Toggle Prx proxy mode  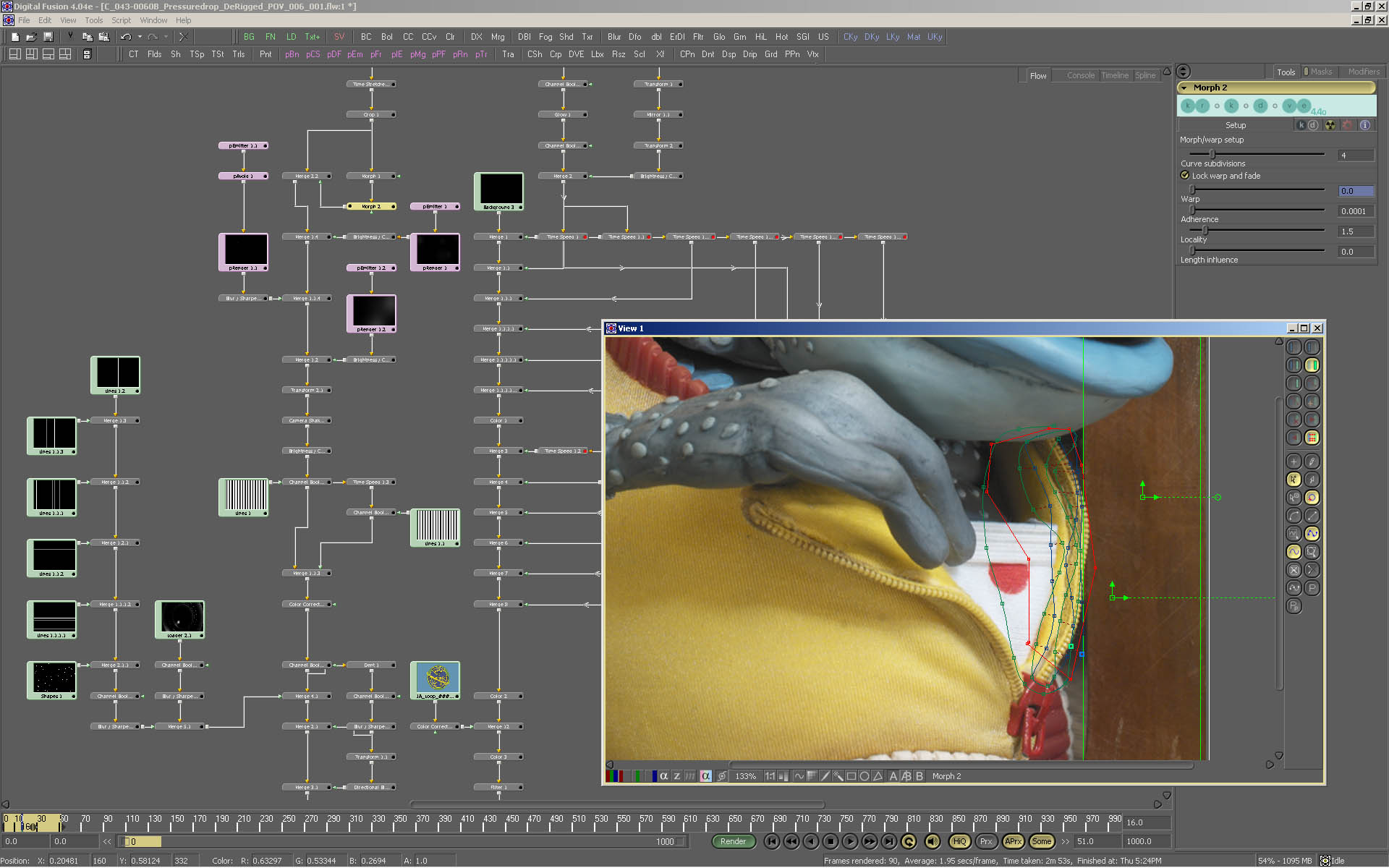[986, 841]
